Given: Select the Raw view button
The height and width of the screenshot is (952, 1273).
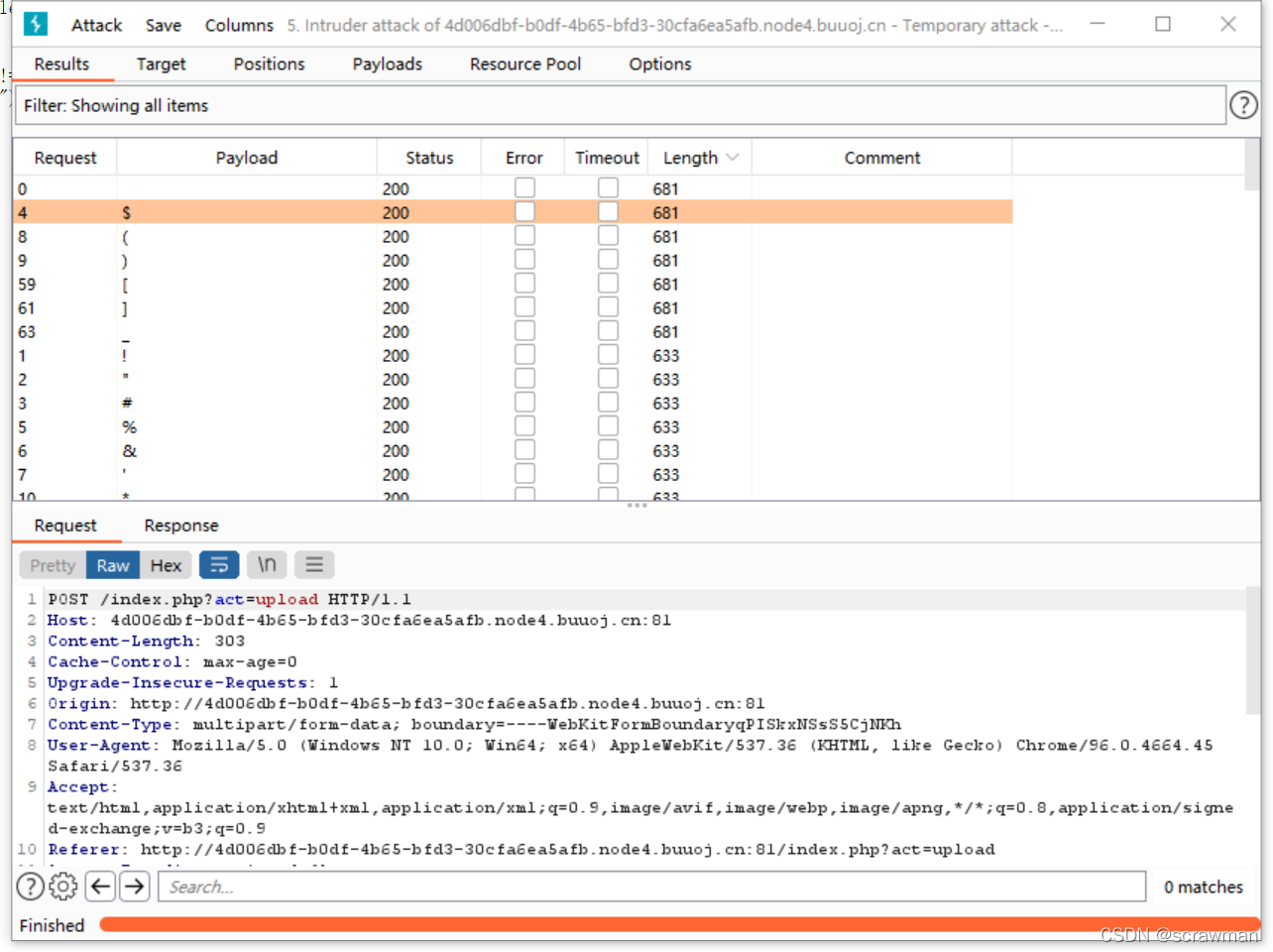Looking at the screenshot, I should coord(113,565).
